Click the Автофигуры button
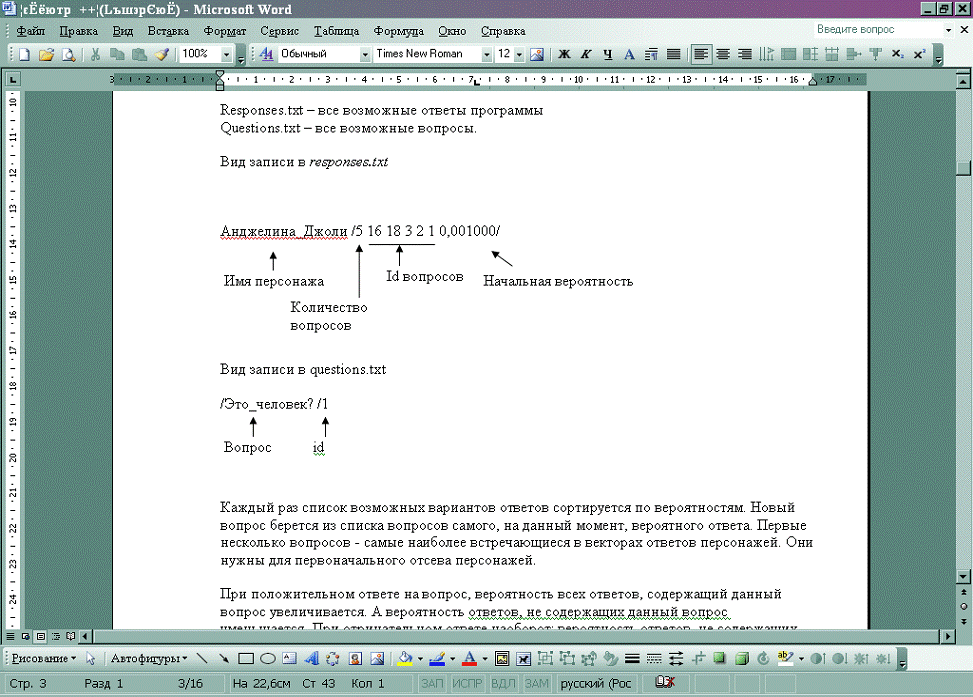This screenshot has width=973, height=697. [148, 659]
